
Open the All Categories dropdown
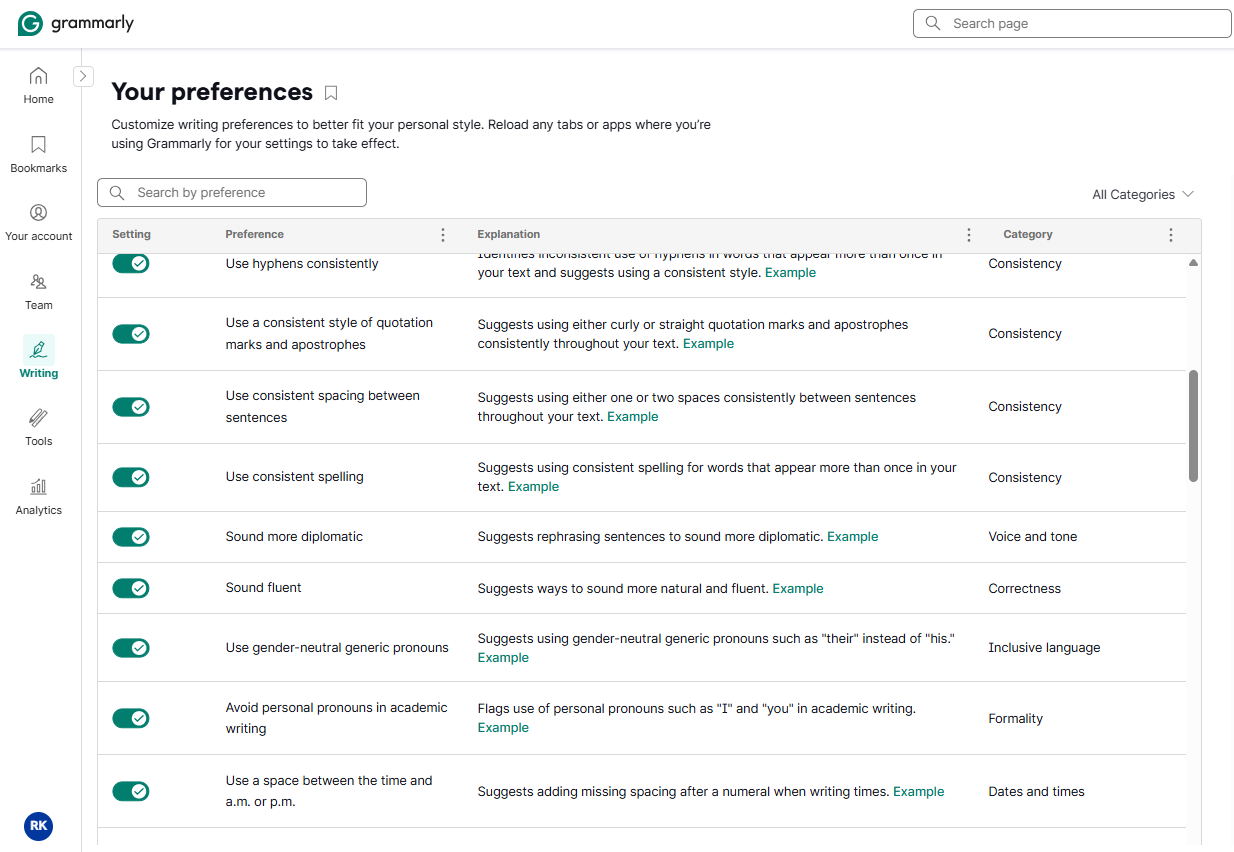pos(1143,194)
